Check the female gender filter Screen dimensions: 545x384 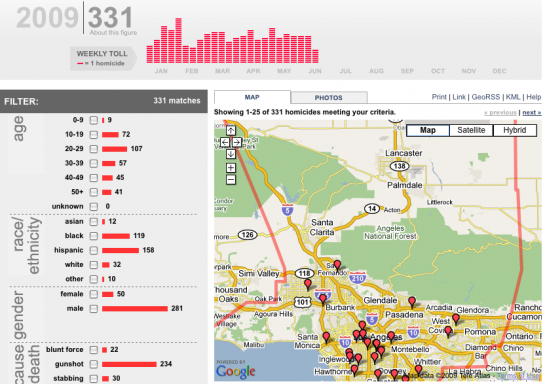point(93,294)
